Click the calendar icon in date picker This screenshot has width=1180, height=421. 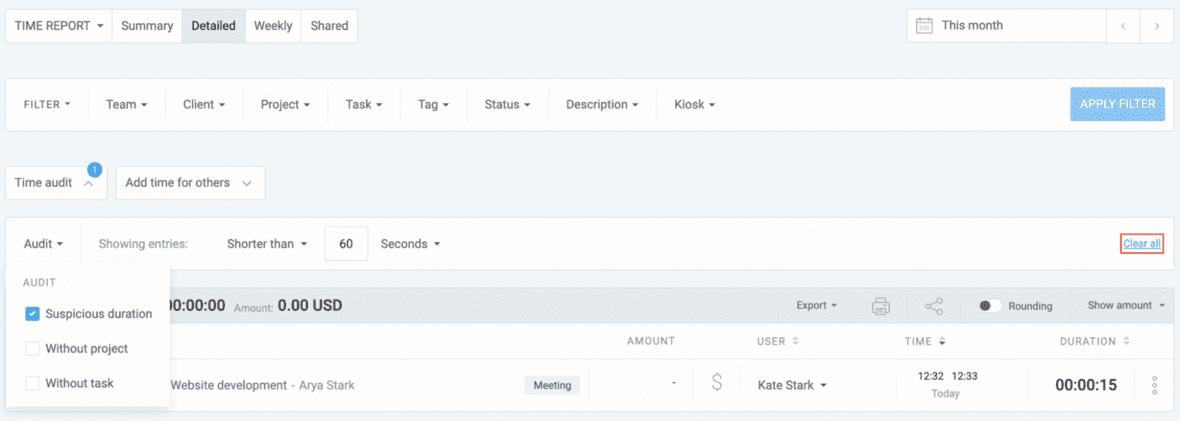point(924,26)
